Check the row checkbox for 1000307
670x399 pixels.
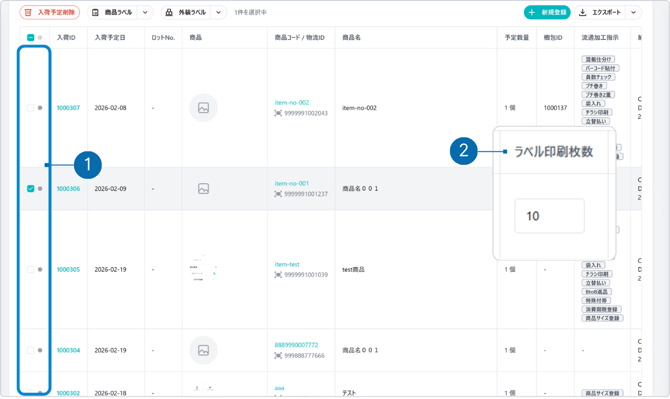coord(31,108)
